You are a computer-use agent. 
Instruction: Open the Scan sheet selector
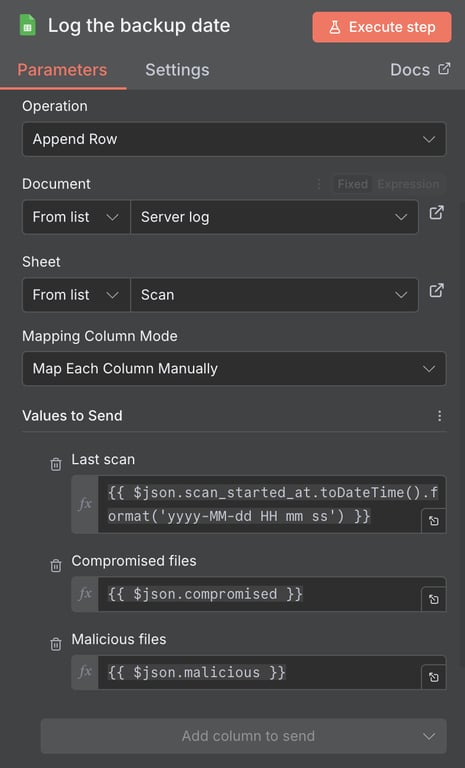274,295
